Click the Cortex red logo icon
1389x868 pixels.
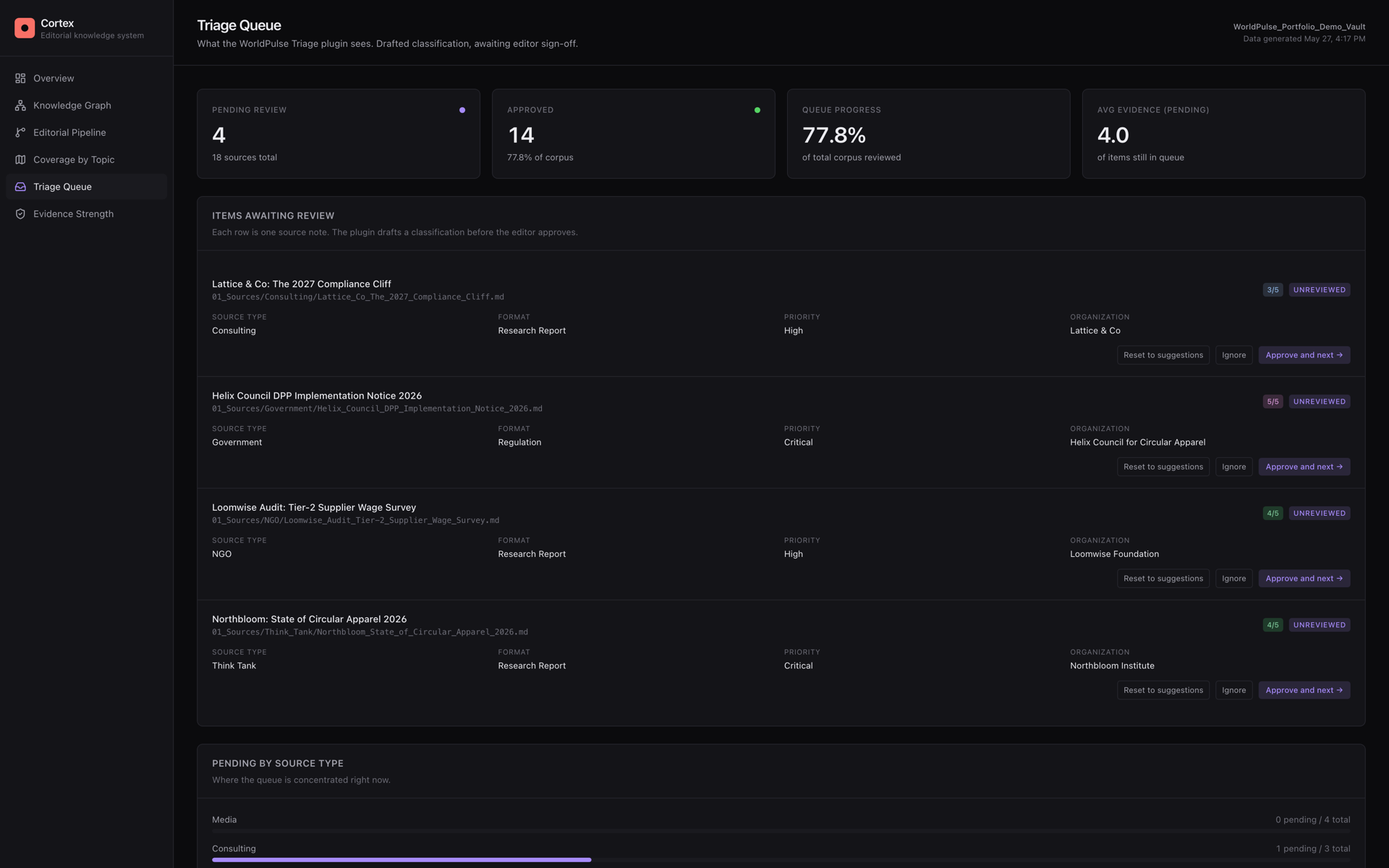25,28
